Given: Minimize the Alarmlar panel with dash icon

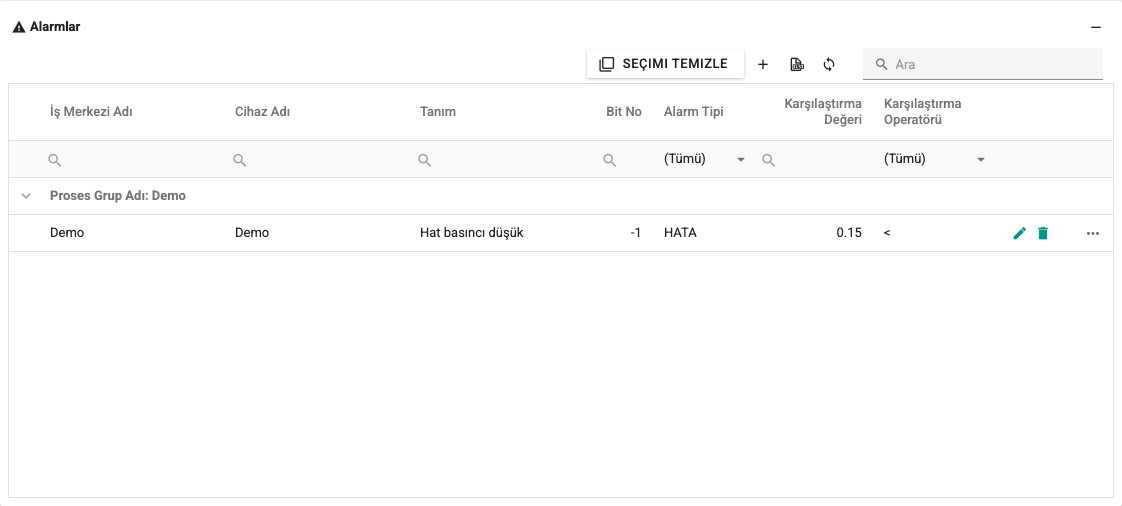Looking at the screenshot, I should pyautogui.click(x=1096, y=27).
